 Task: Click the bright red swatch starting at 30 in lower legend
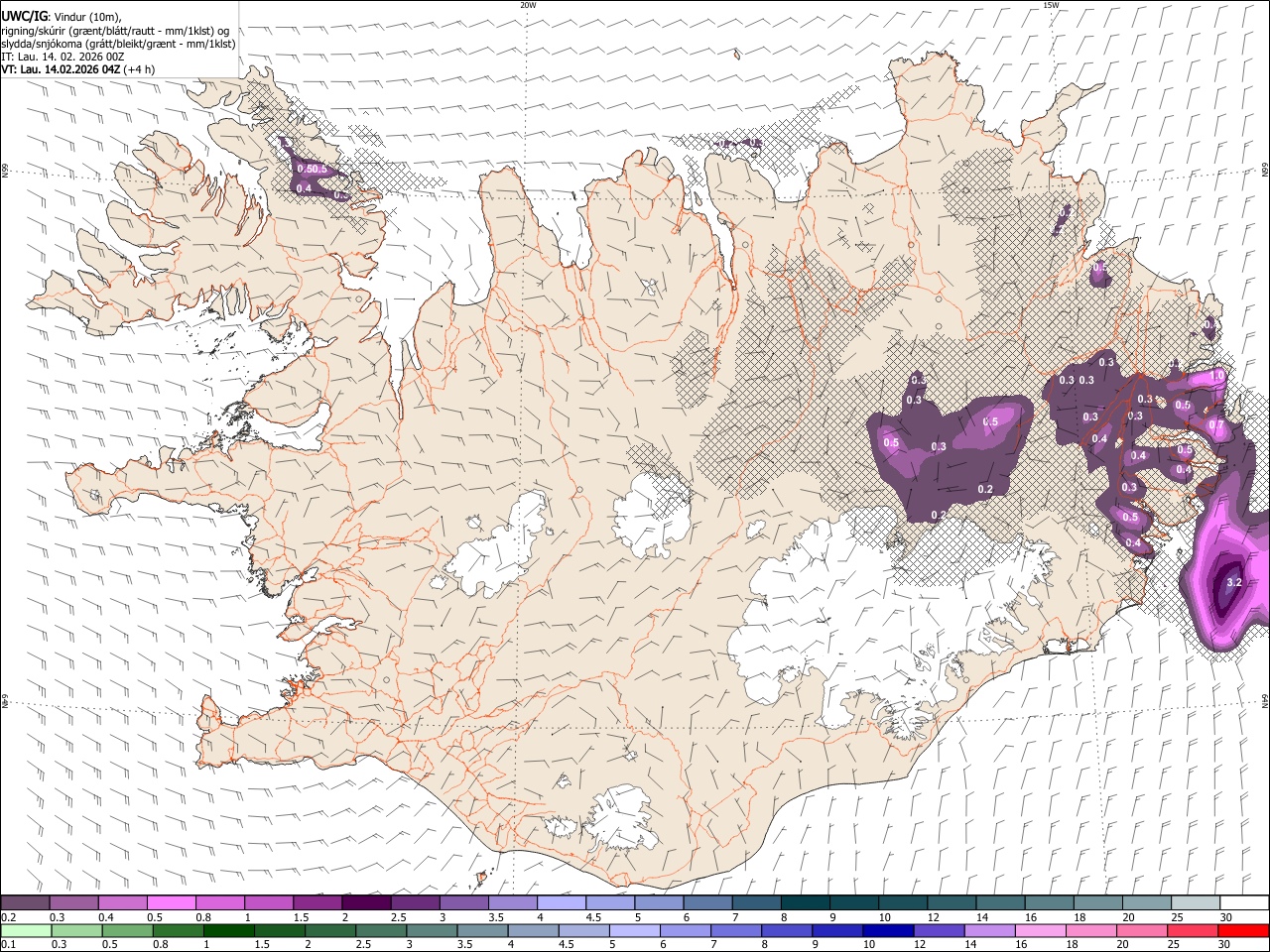1243,930
